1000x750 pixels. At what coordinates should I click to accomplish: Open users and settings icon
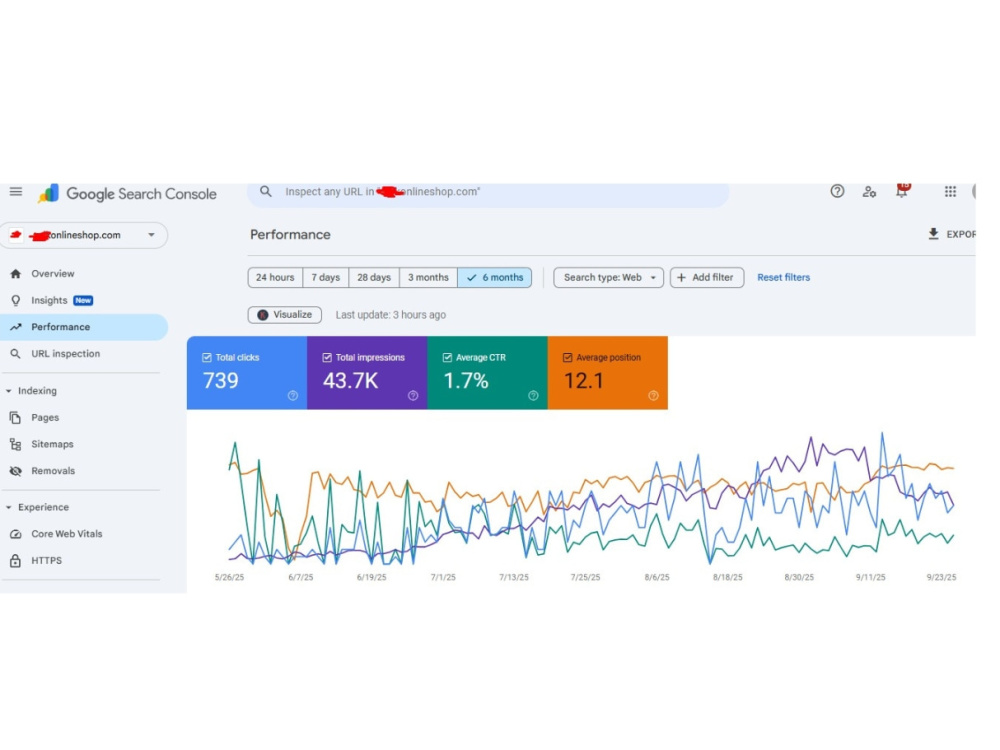pos(869,191)
